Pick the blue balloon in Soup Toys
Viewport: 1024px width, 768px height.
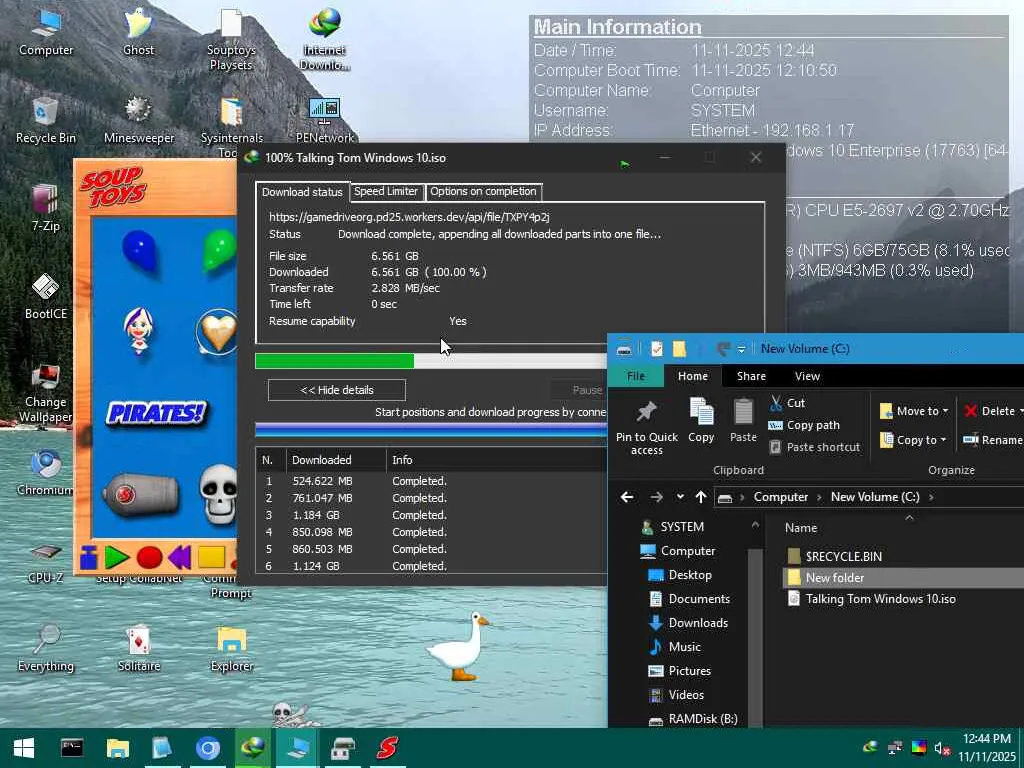pos(140,251)
